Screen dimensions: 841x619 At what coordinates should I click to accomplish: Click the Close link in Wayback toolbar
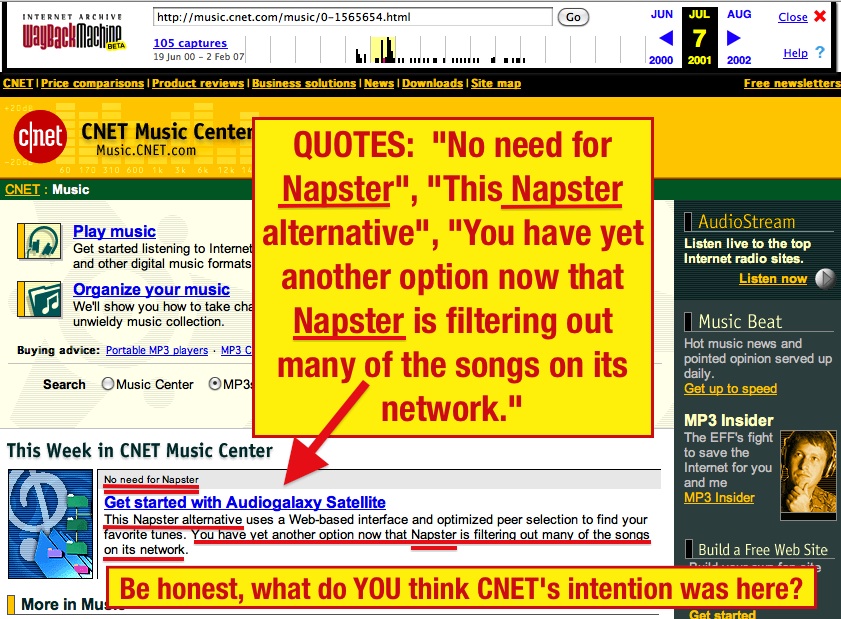[x=793, y=17]
